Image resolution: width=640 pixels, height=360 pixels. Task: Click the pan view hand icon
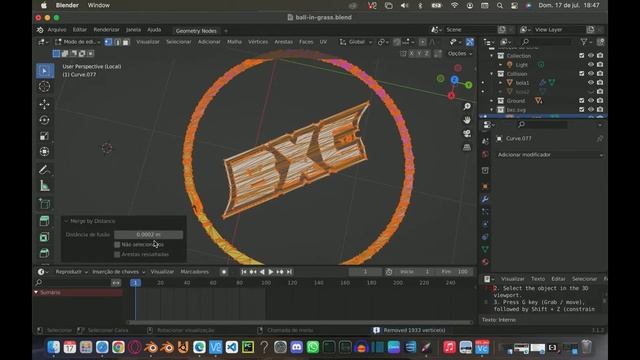tap(467, 120)
